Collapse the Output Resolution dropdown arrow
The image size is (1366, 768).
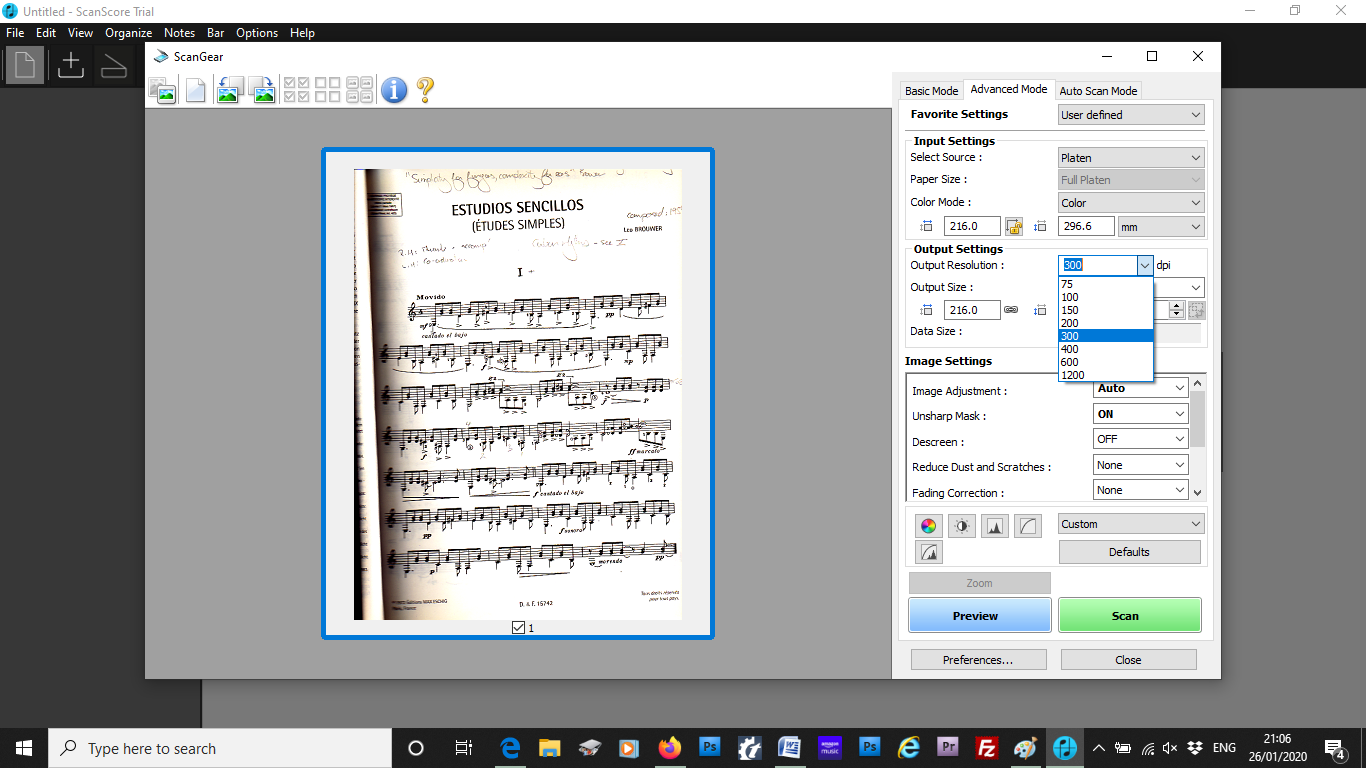1145,266
